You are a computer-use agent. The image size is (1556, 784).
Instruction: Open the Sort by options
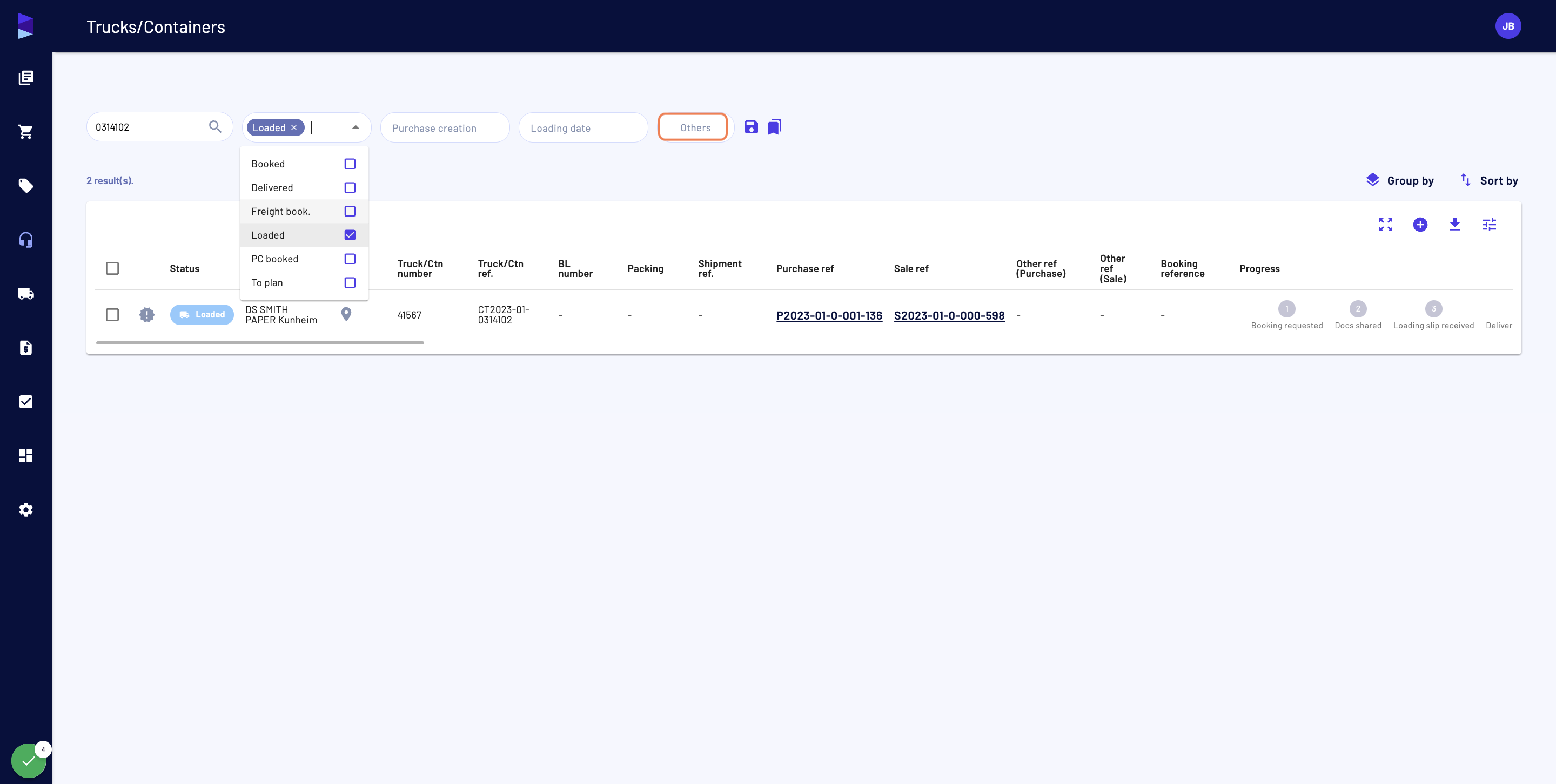point(1488,180)
